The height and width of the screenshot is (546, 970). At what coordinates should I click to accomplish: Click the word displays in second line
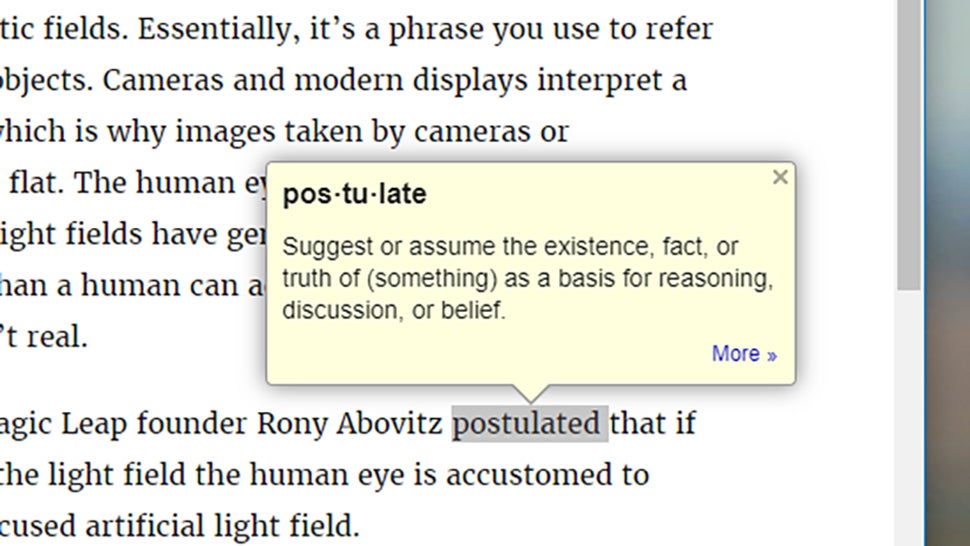(x=470, y=81)
